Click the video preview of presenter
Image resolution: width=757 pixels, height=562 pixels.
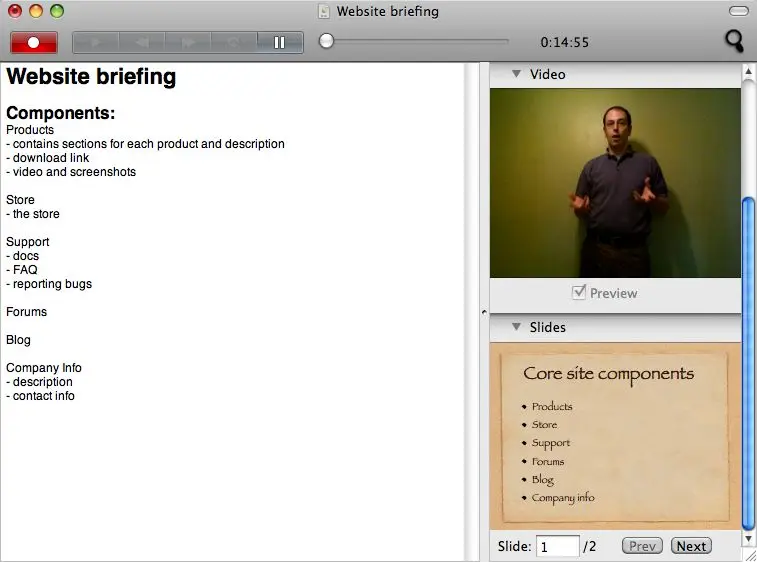(x=615, y=183)
